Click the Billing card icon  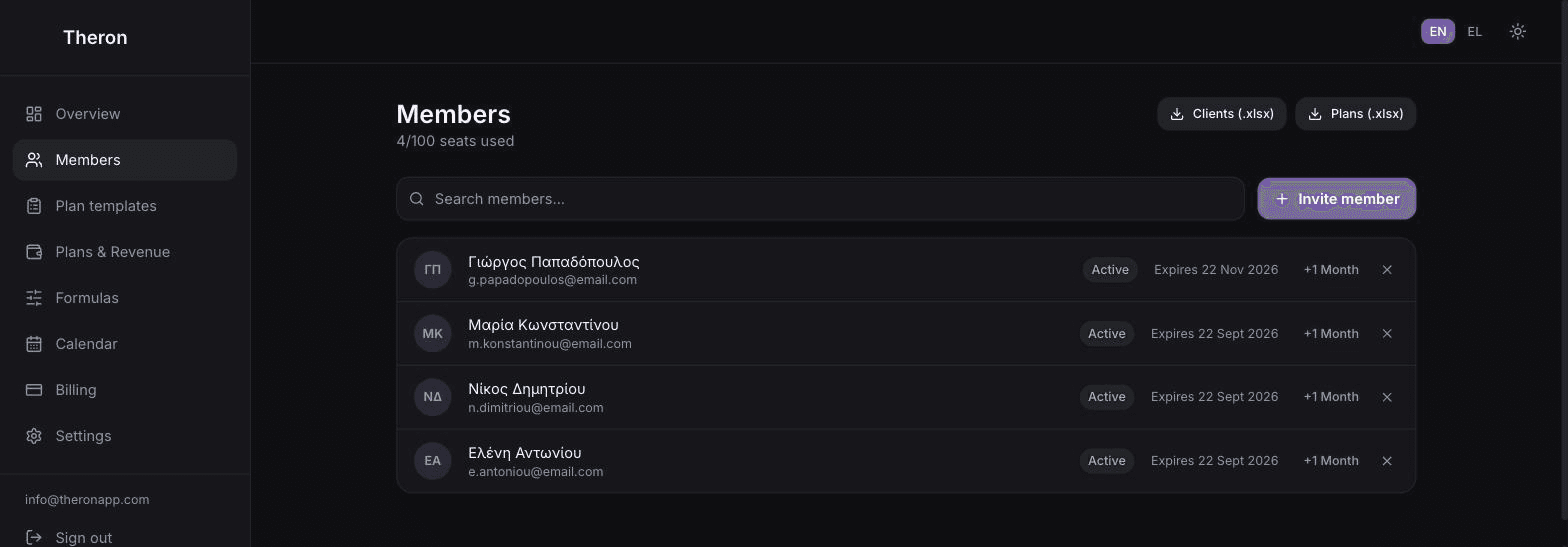tap(34, 390)
